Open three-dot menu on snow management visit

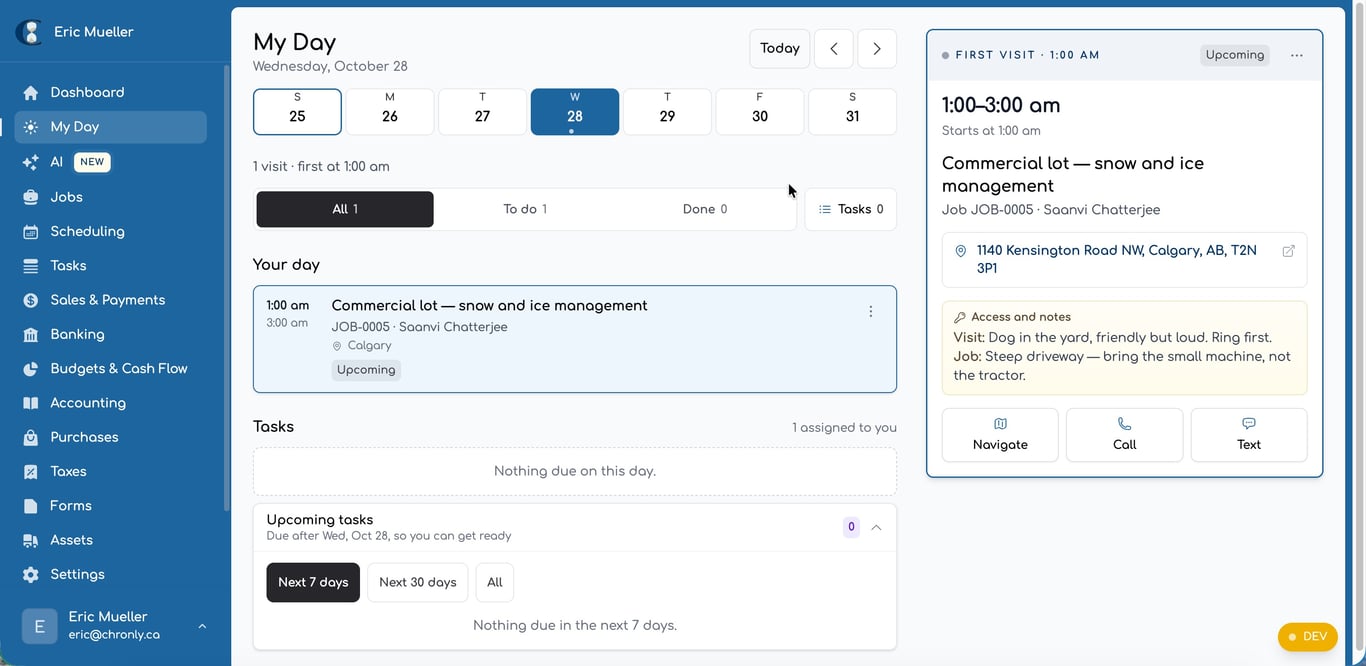tap(871, 312)
